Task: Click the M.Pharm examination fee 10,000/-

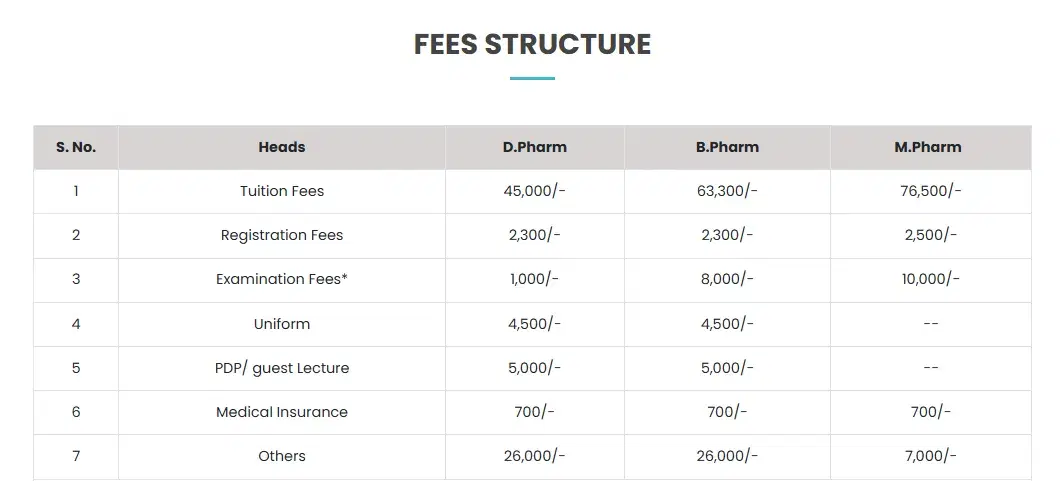Action: pyautogui.click(x=930, y=279)
